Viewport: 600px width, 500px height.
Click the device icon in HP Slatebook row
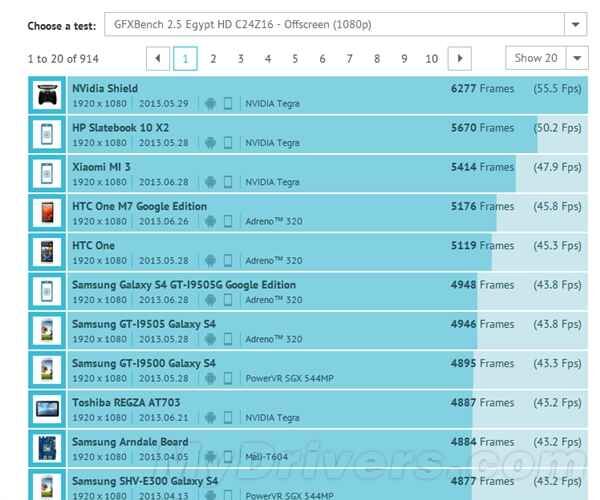[x=228, y=143]
